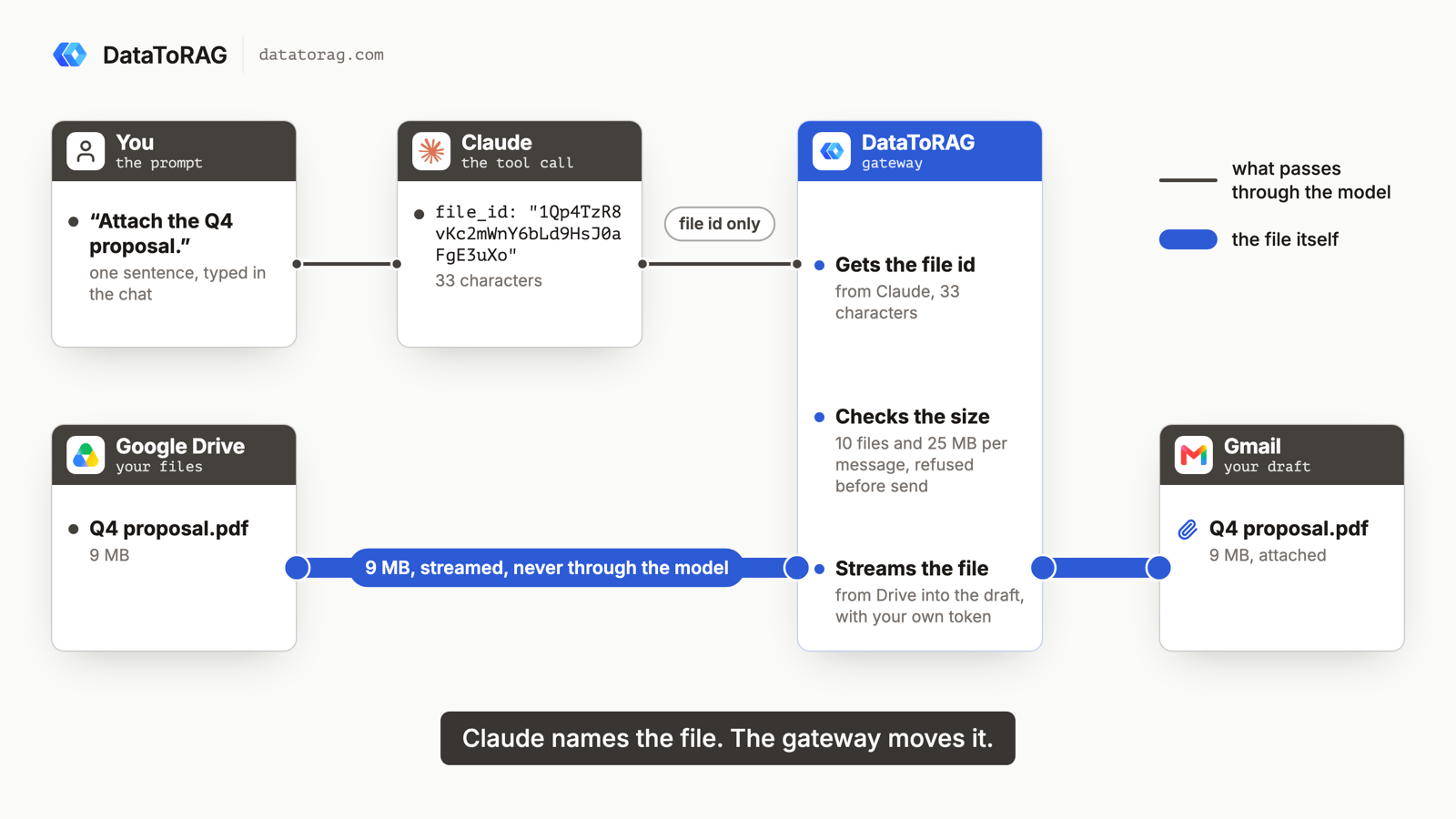Click the 'Gets the file id' heading
The image size is (1456, 819).
click(x=905, y=265)
